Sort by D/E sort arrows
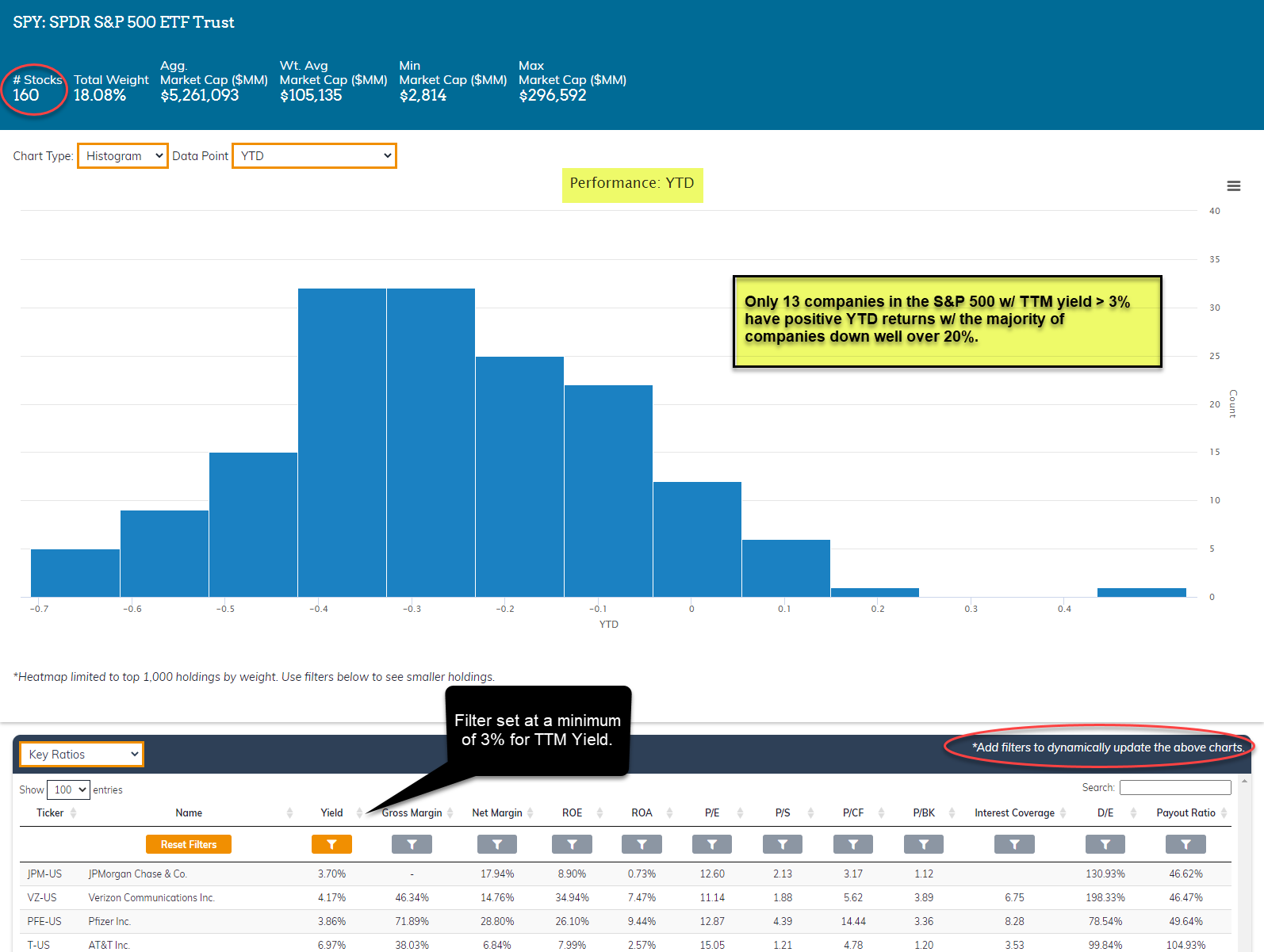This screenshot has width=1264, height=952. point(1133,812)
